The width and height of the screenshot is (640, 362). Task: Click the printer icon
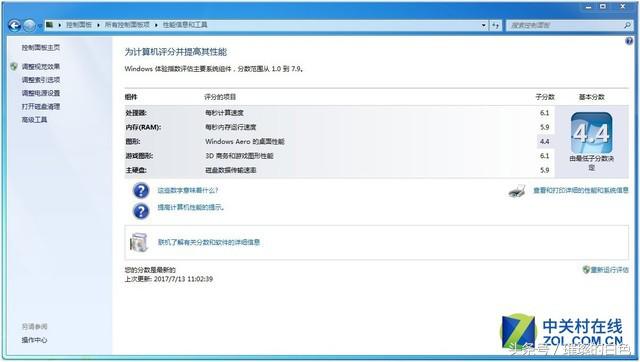[x=517, y=191]
